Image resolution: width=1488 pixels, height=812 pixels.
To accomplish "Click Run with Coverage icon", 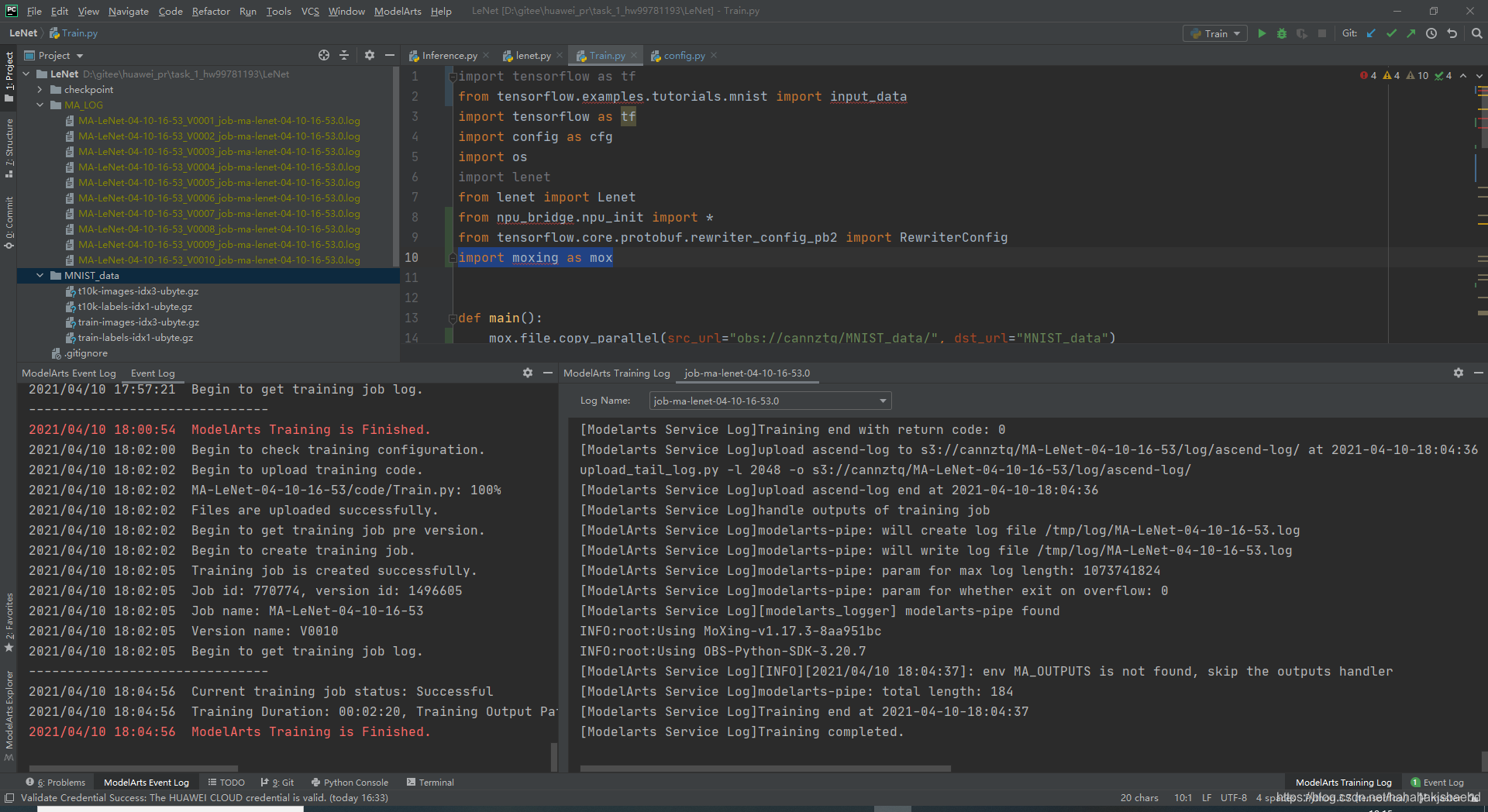I will pos(1302,33).
